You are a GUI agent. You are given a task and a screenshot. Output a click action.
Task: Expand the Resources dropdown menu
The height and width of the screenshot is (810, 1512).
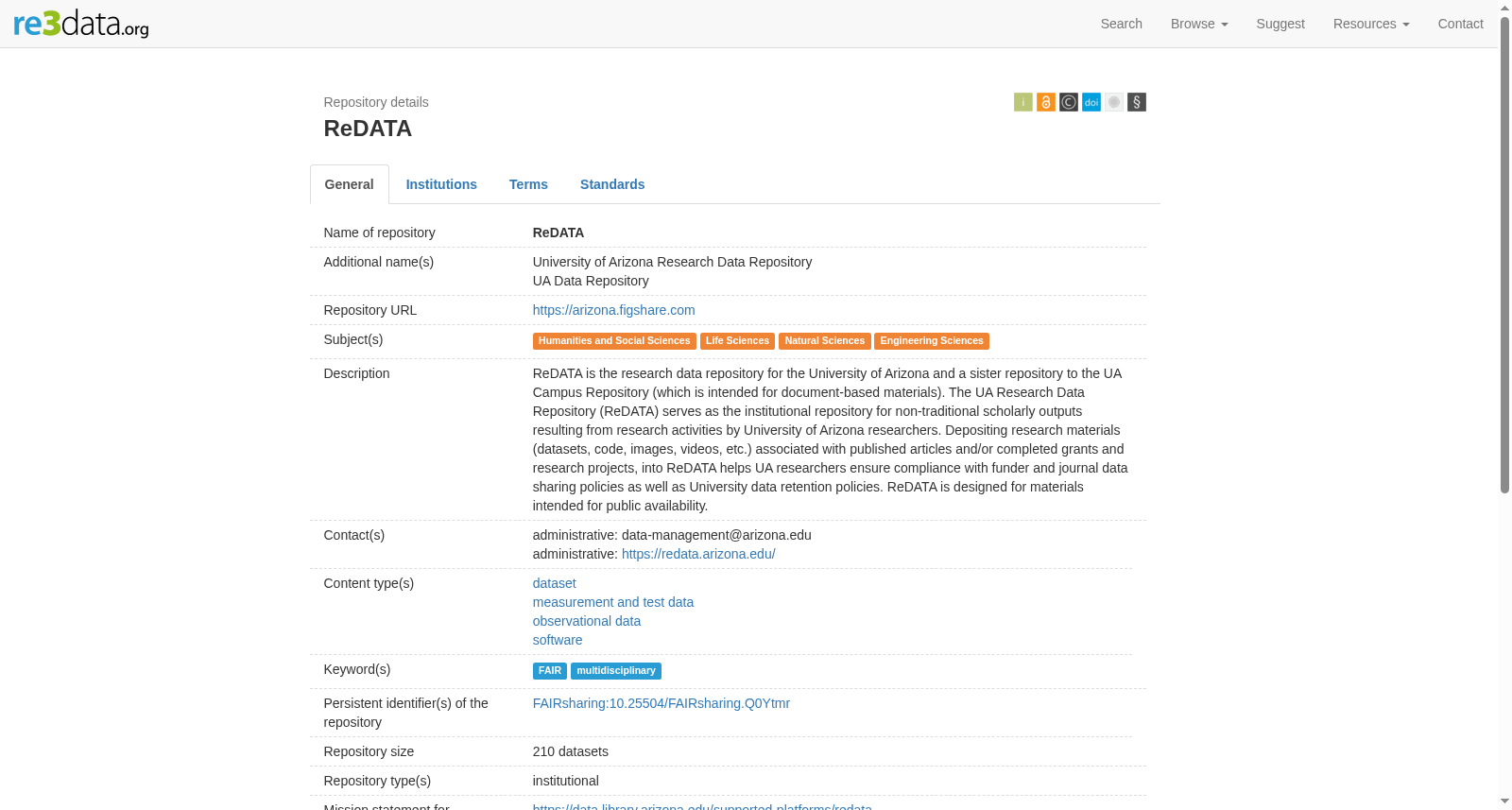(1370, 24)
